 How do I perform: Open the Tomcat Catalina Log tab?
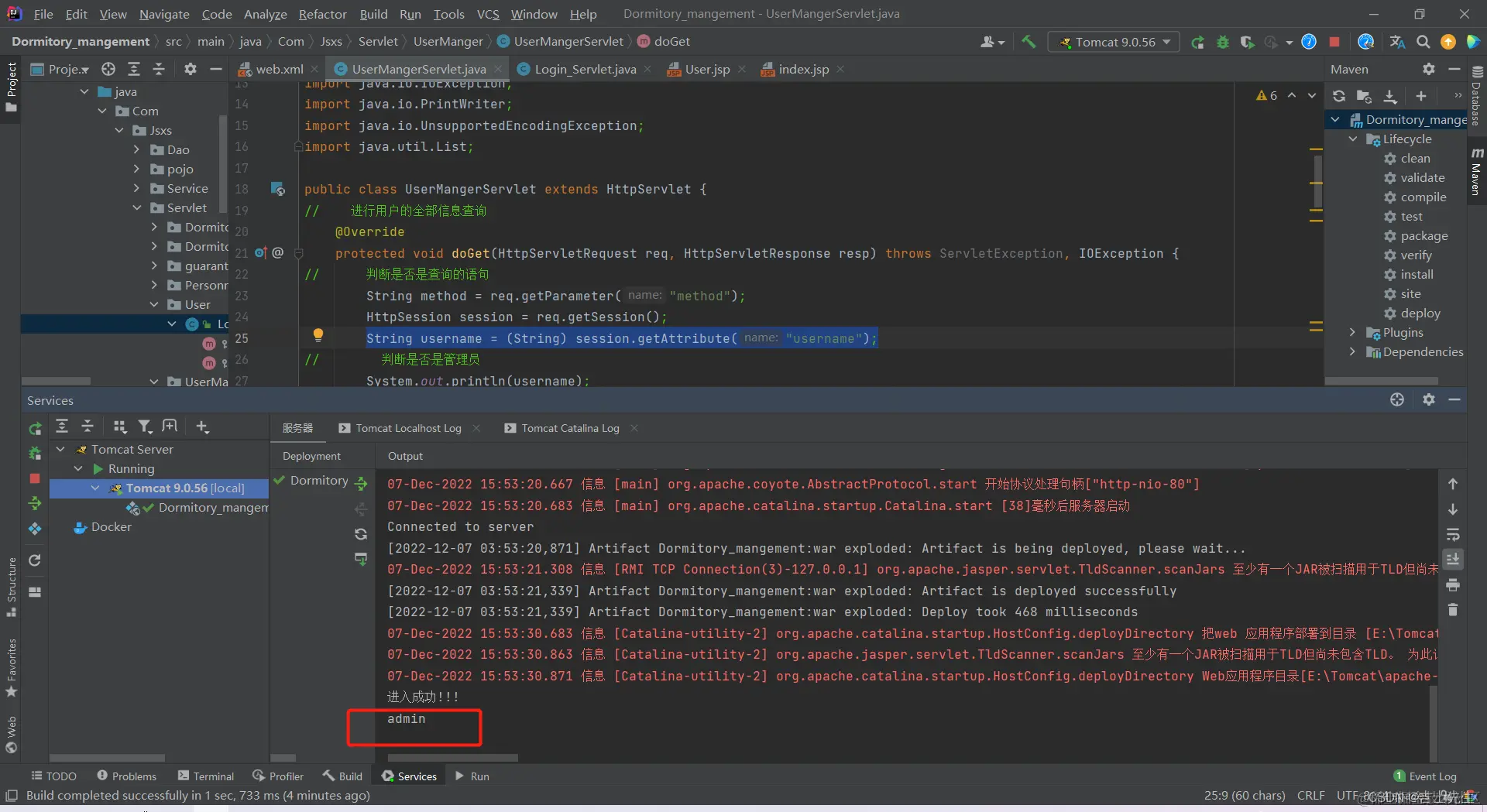click(570, 428)
